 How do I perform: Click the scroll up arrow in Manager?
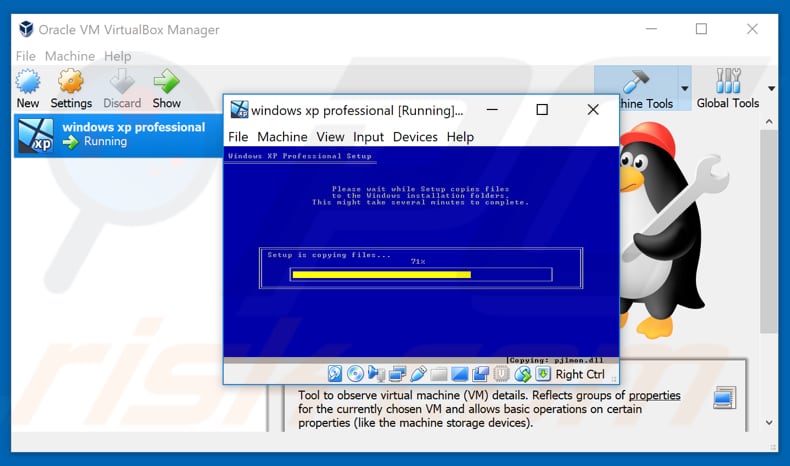pos(769,121)
